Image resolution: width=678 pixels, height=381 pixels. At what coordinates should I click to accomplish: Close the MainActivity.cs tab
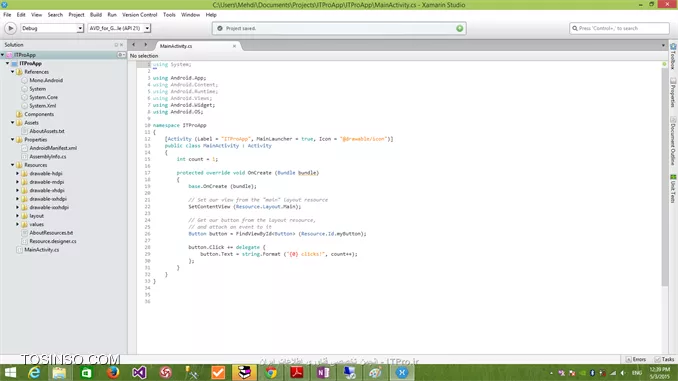coord(234,46)
